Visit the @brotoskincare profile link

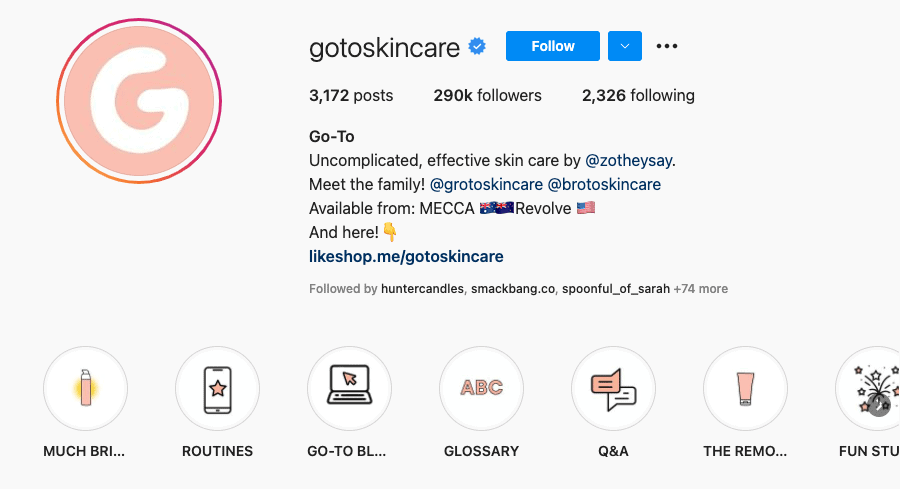pos(604,184)
